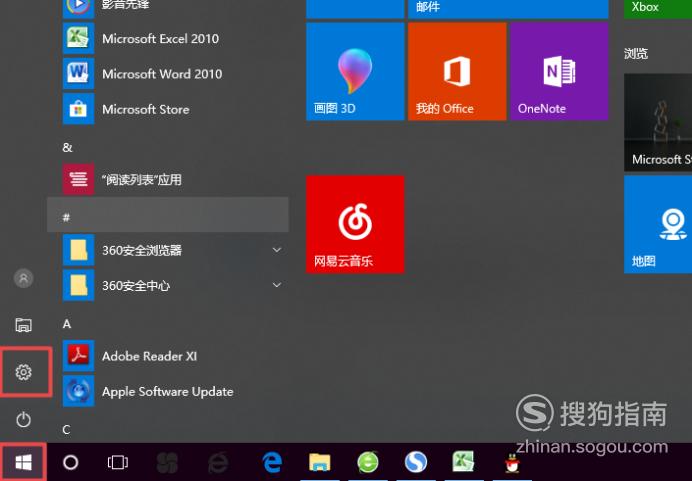Open Apple Software Update
This screenshot has width=692, height=481.
(x=168, y=391)
